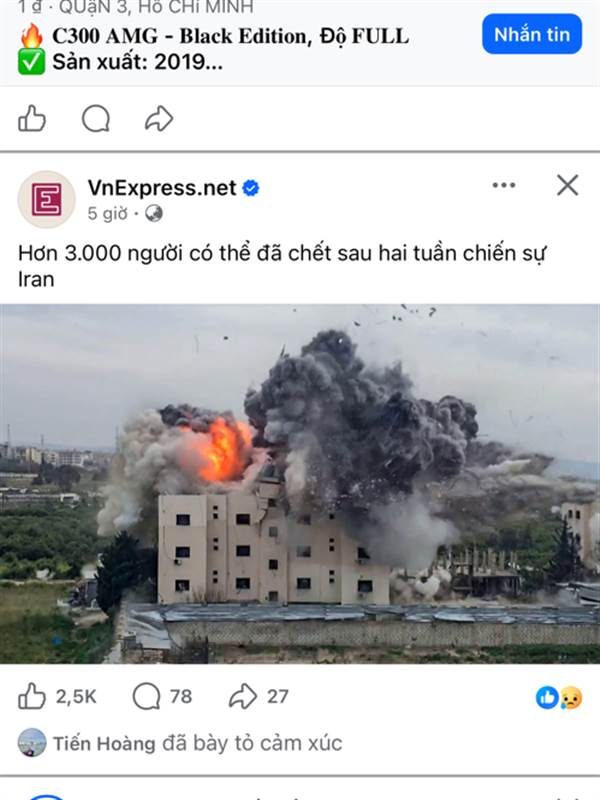600x800 pixels.
Task: Open three-dot options for VnExpress post
Action: pyautogui.click(x=504, y=185)
